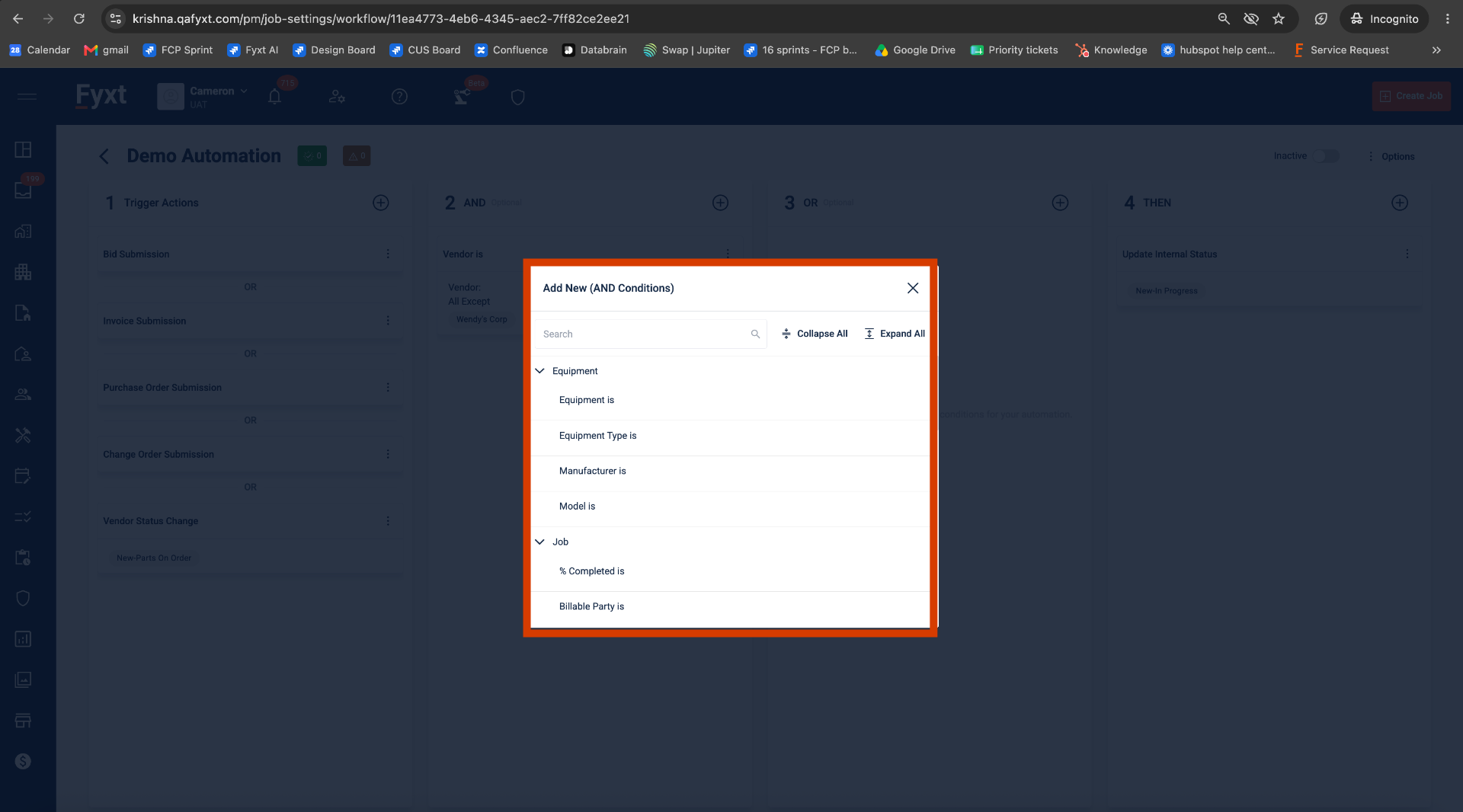Collapse all condition groups
Screen dimensions: 1463x812
click(815, 334)
